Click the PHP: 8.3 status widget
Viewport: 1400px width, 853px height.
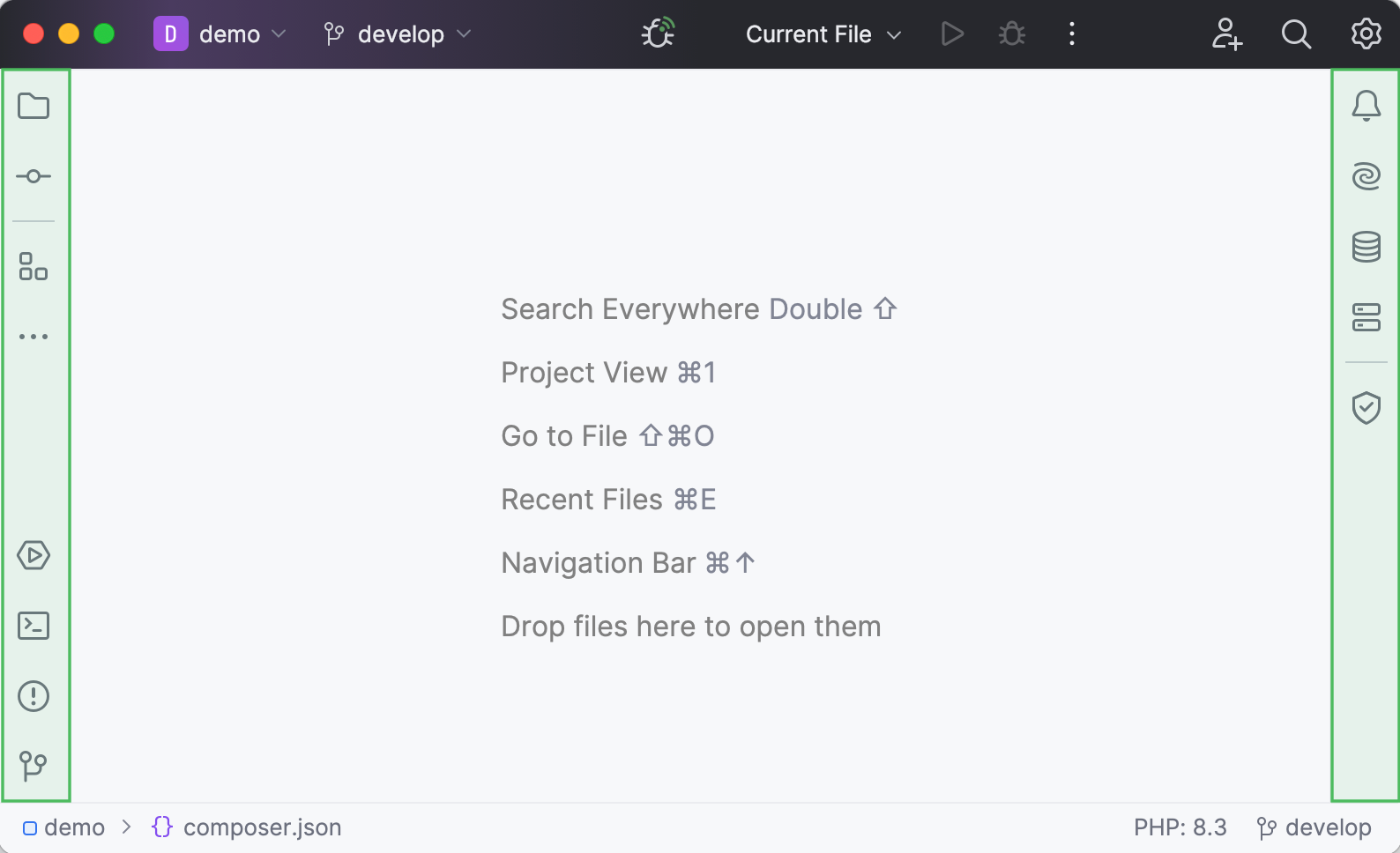click(x=1180, y=827)
